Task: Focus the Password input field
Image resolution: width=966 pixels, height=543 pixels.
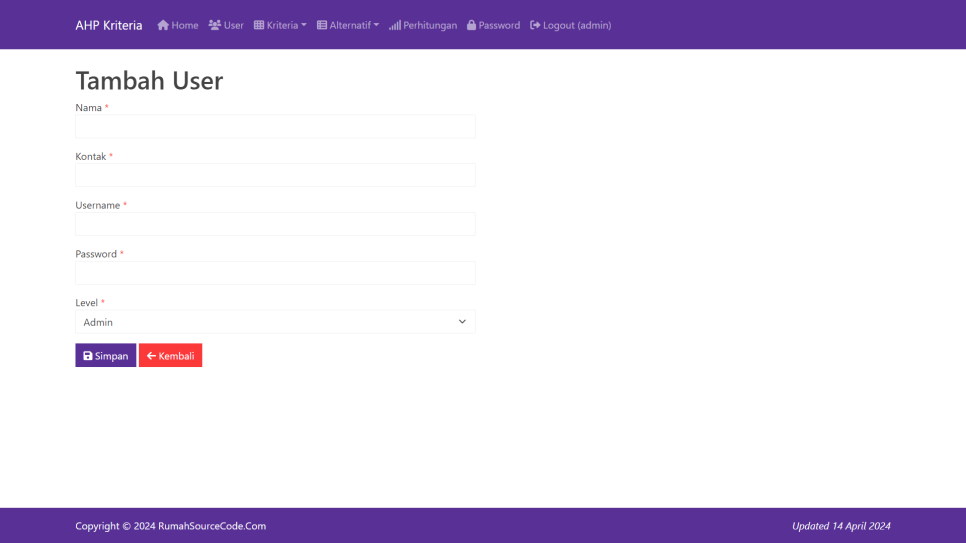Action: coord(275,273)
